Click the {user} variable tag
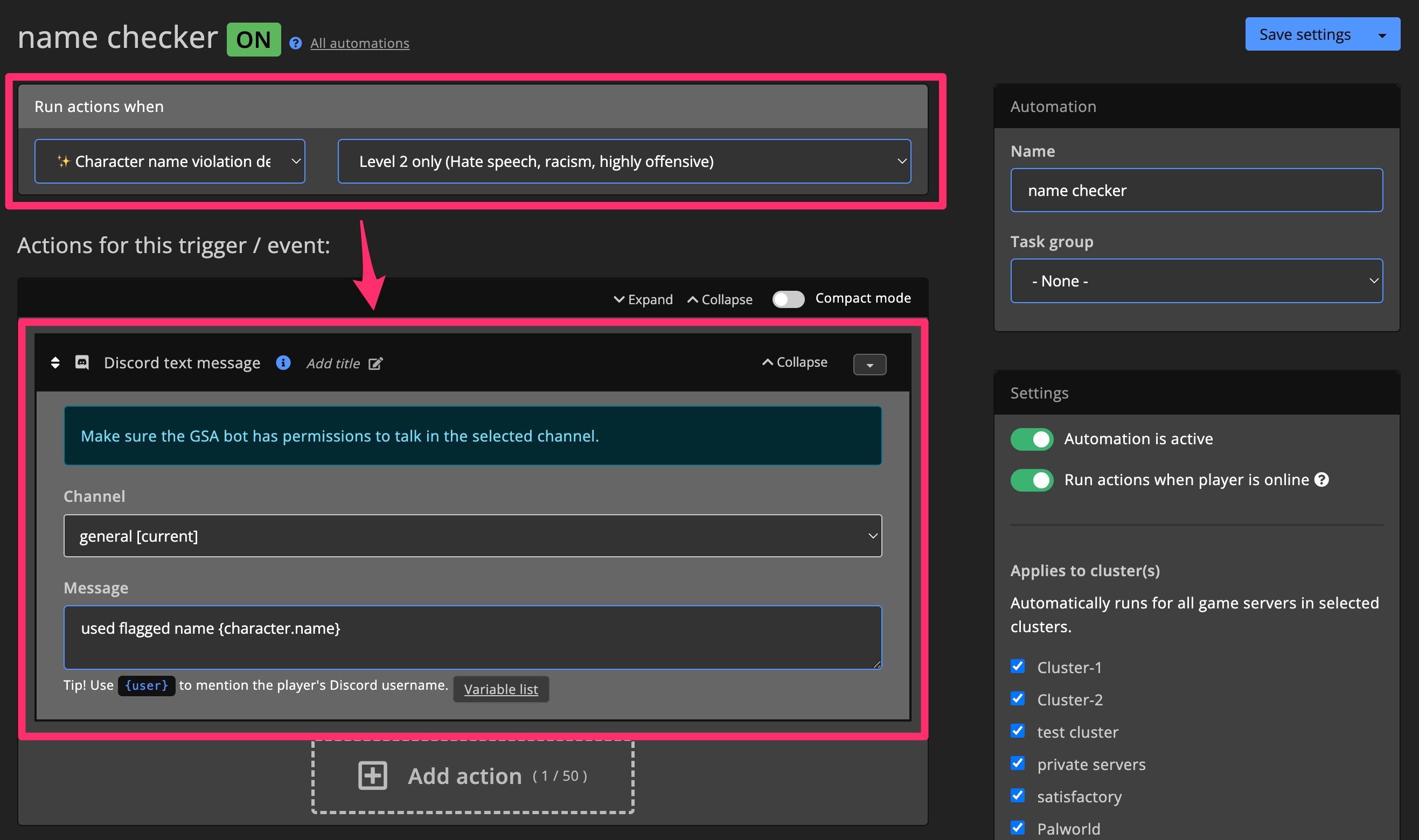This screenshot has width=1419, height=840. point(147,685)
